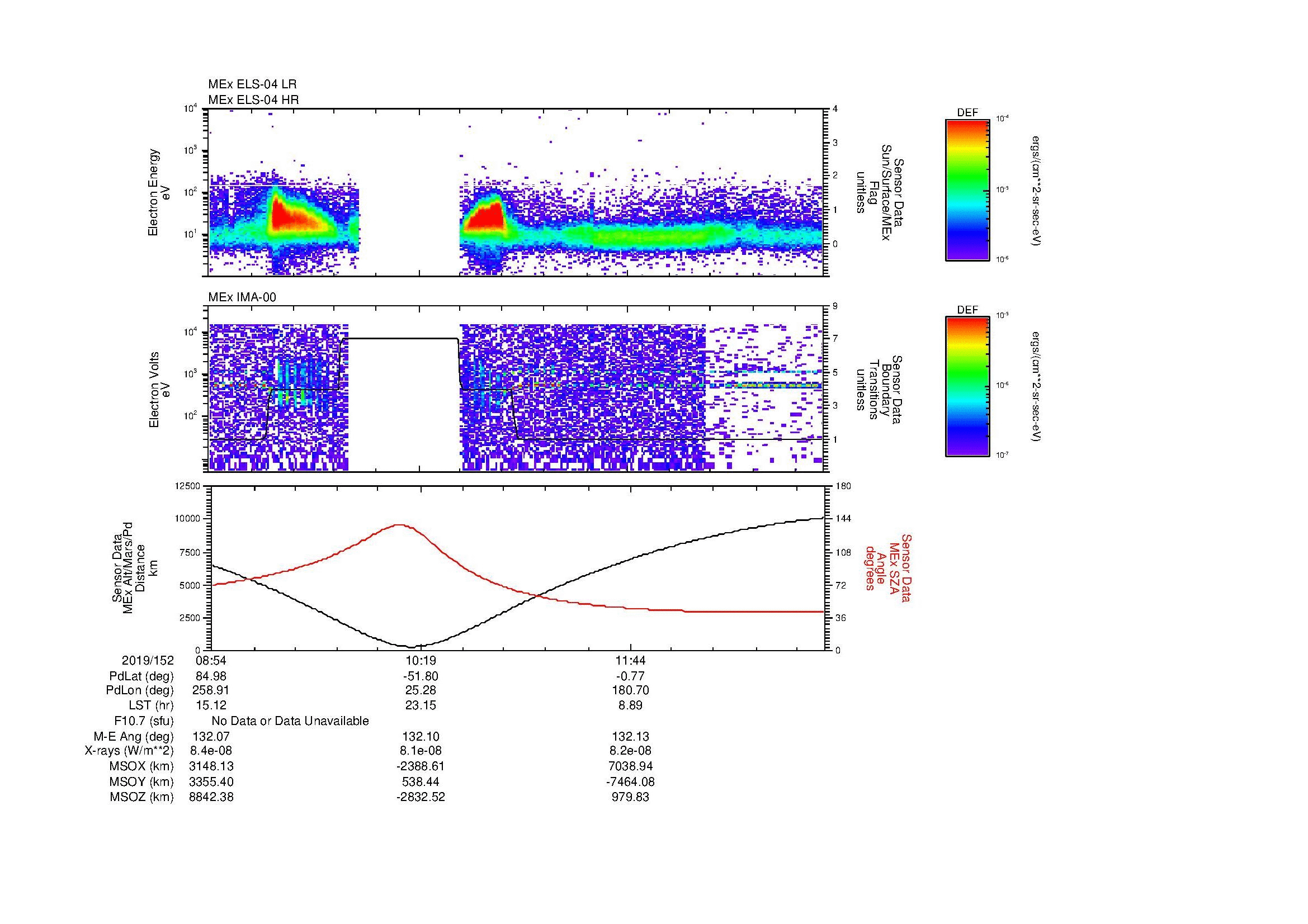Viewport: 1308px width, 924px height.
Task: Click MSOY value 538.44
Action: click(421, 781)
